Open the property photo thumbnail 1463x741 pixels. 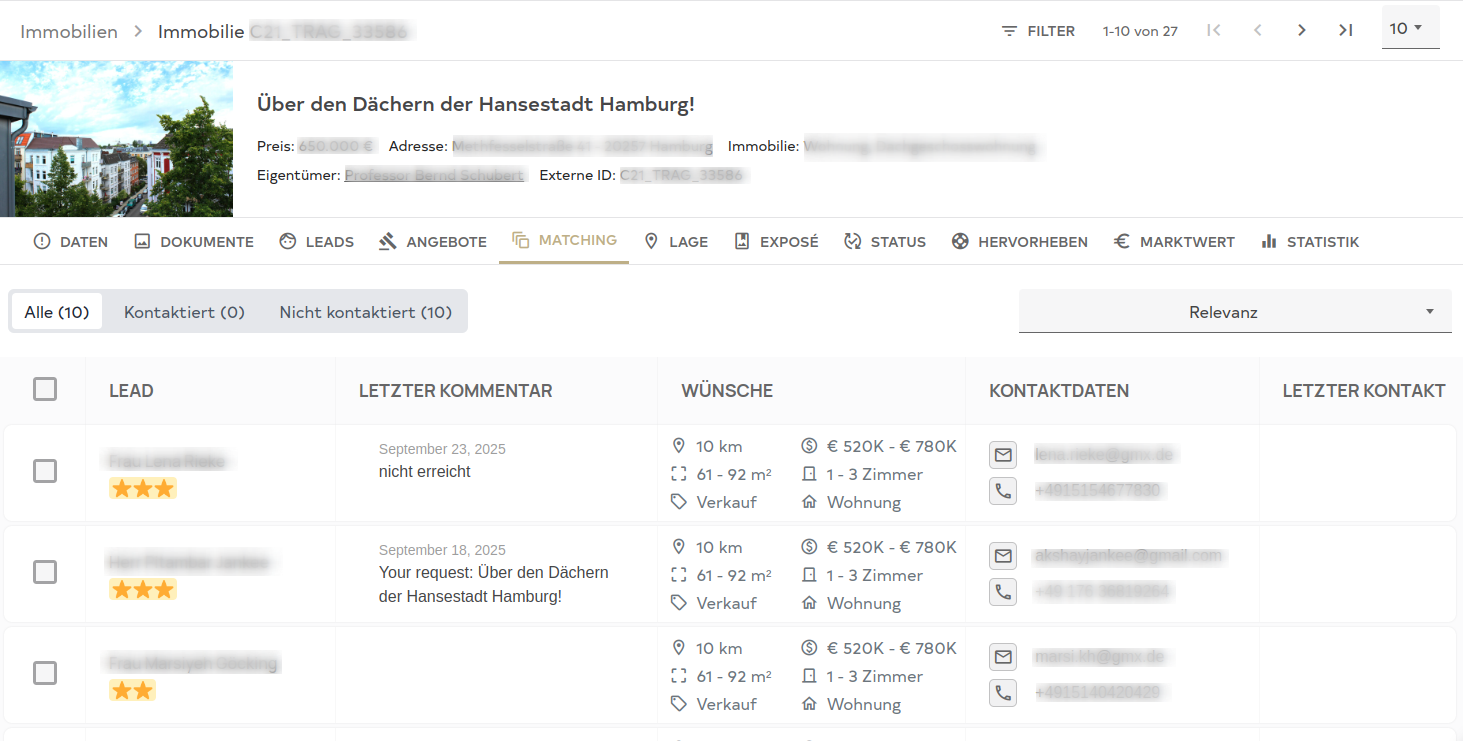click(x=116, y=139)
